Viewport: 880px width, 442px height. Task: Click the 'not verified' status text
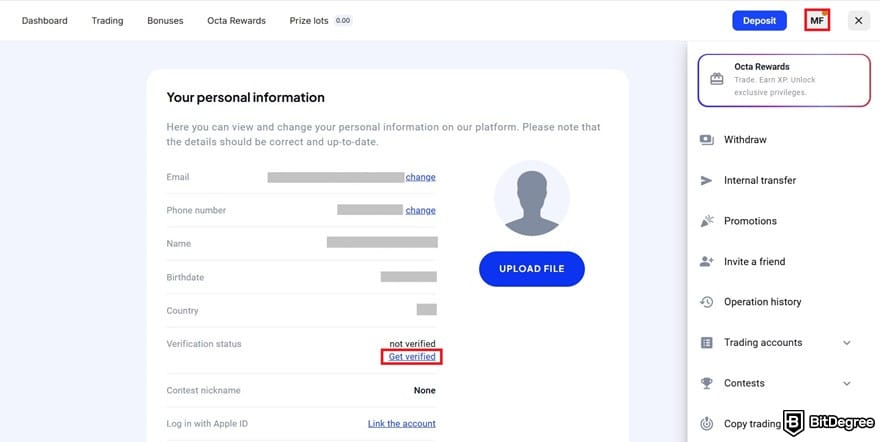click(412, 344)
